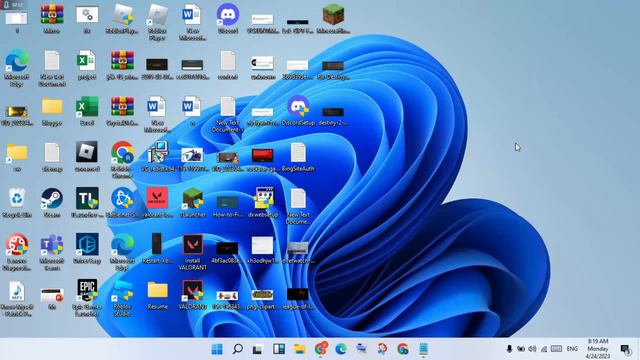
Task: Open the PowerPoint presentation thumbnail file
Action: point(52,296)
